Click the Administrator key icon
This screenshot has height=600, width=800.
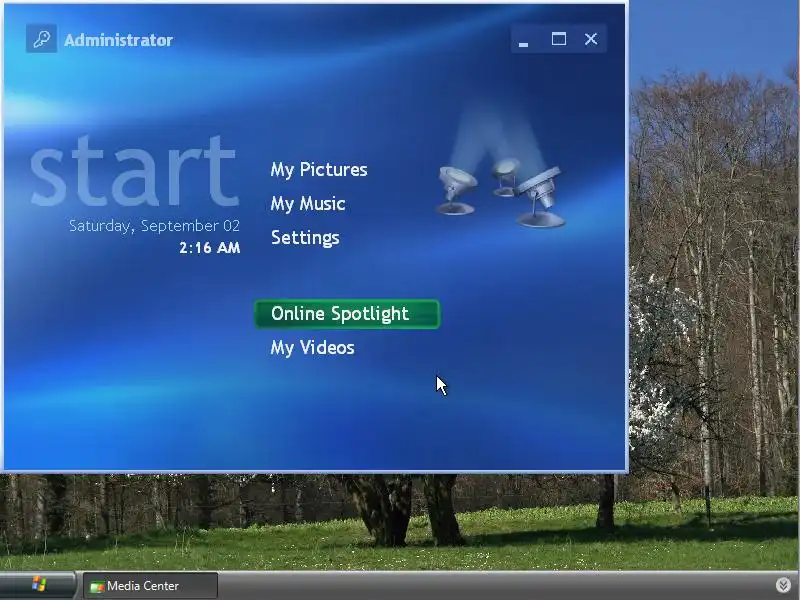[41, 39]
